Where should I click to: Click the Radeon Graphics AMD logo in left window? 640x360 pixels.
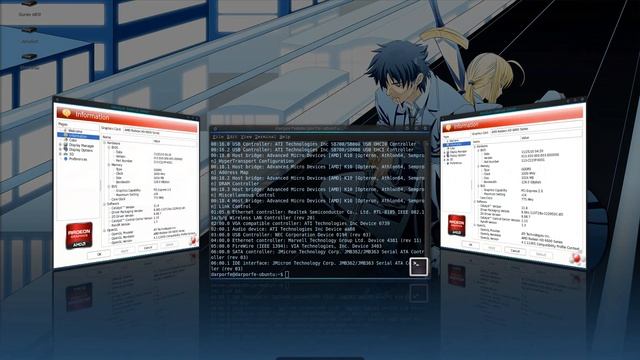pyautogui.click(x=79, y=235)
